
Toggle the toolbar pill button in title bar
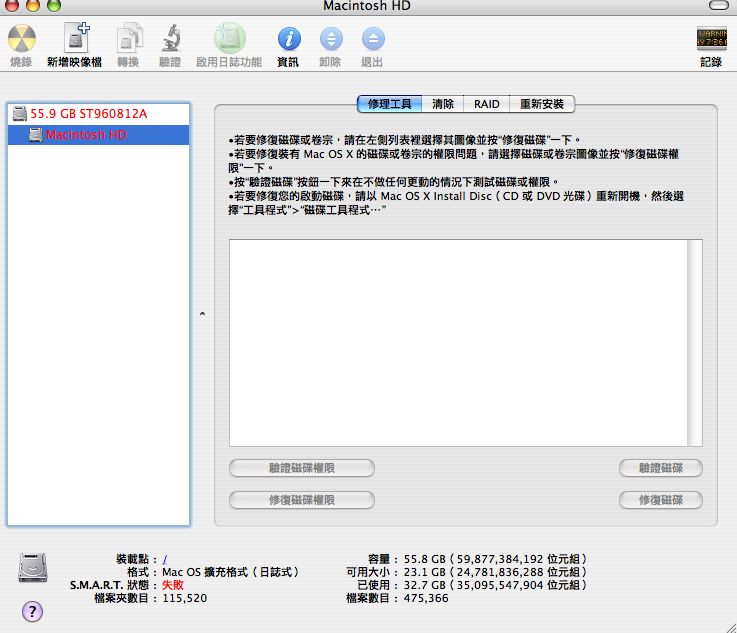point(718,5)
